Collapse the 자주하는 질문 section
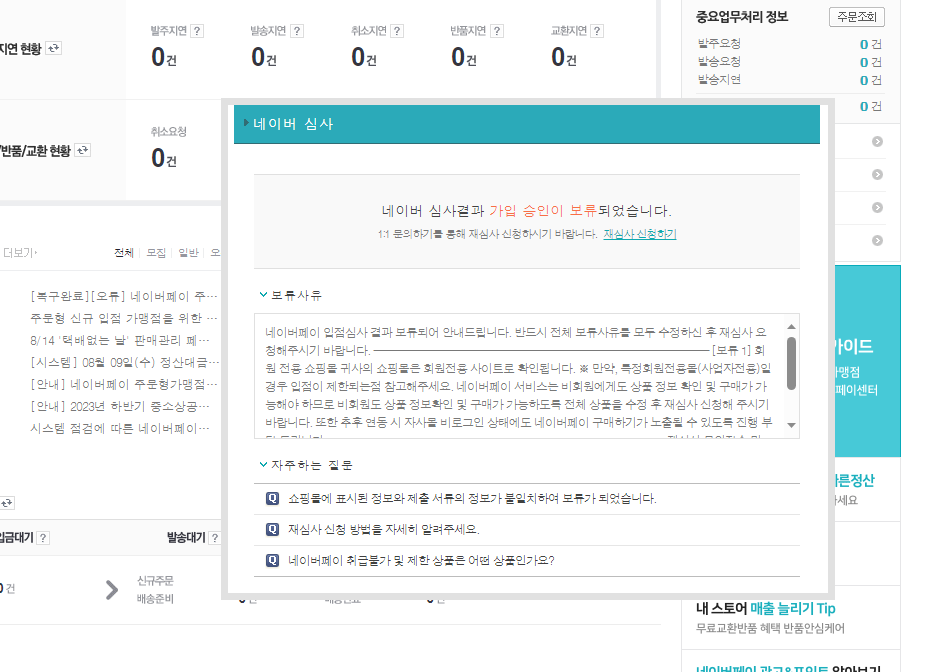Viewport: 948px width, 672px height. click(263, 465)
